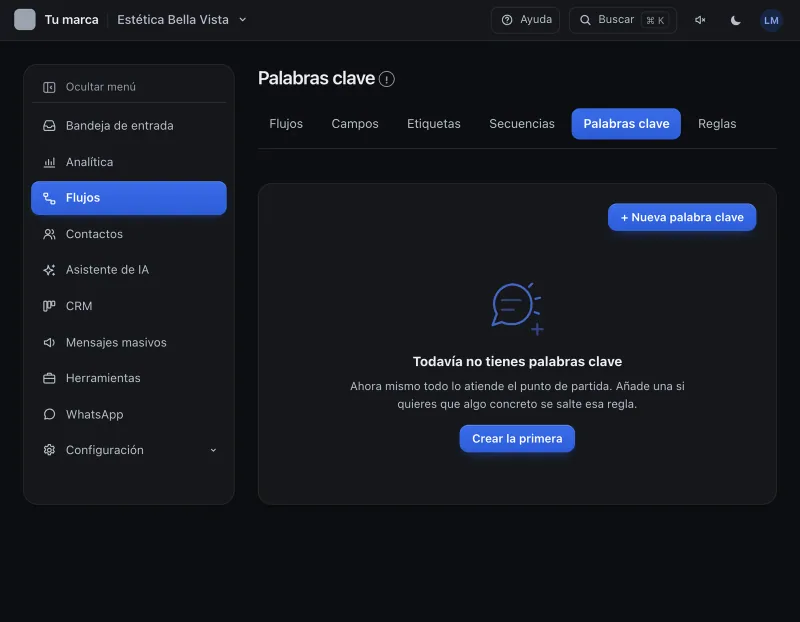Image resolution: width=800 pixels, height=622 pixels.
Task: Click the ⌘ K shortcut badge
Action: 655,20
